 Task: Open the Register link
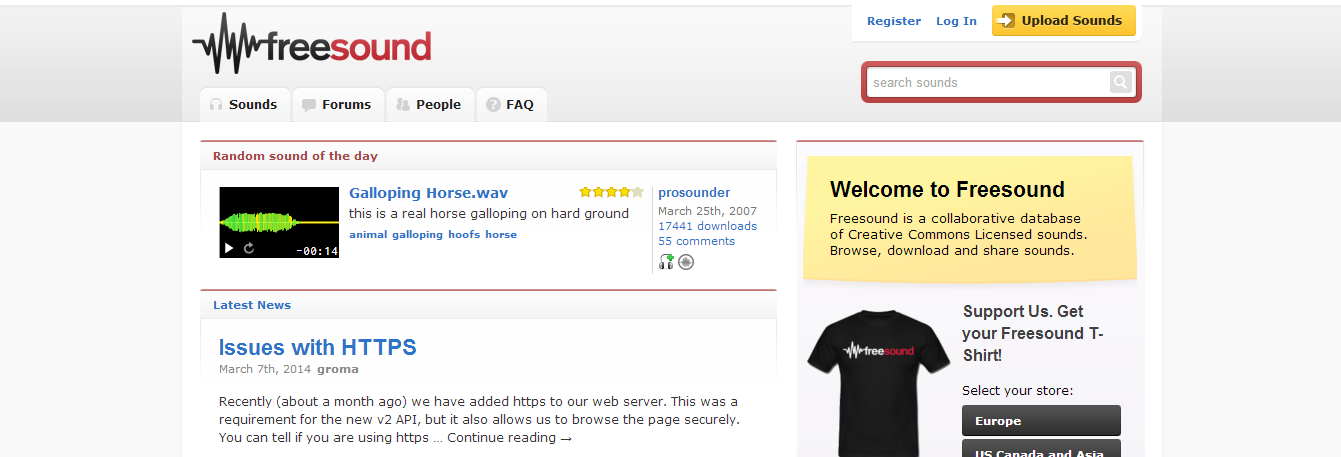click(894, 21)
